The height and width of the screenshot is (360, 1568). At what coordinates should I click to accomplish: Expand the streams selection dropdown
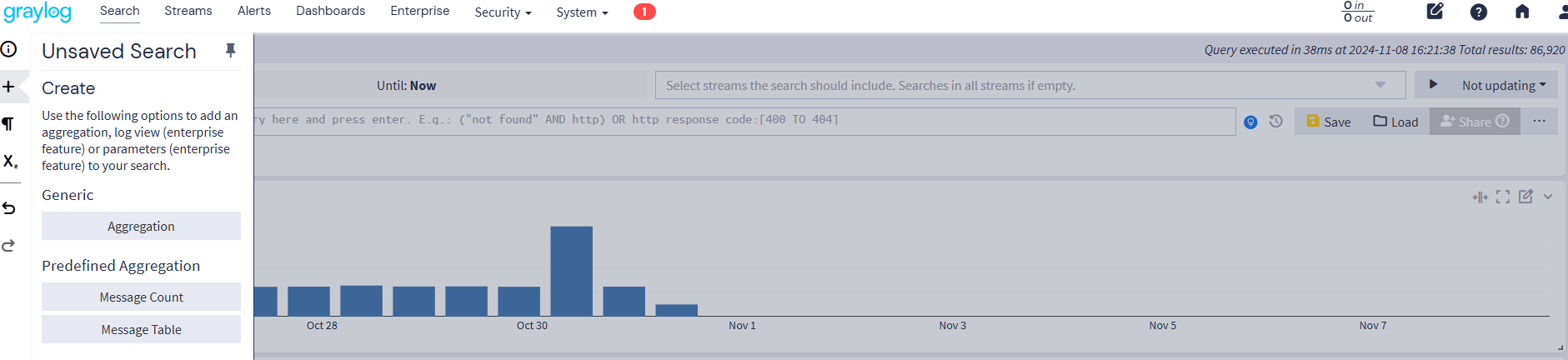point(1380,85)
